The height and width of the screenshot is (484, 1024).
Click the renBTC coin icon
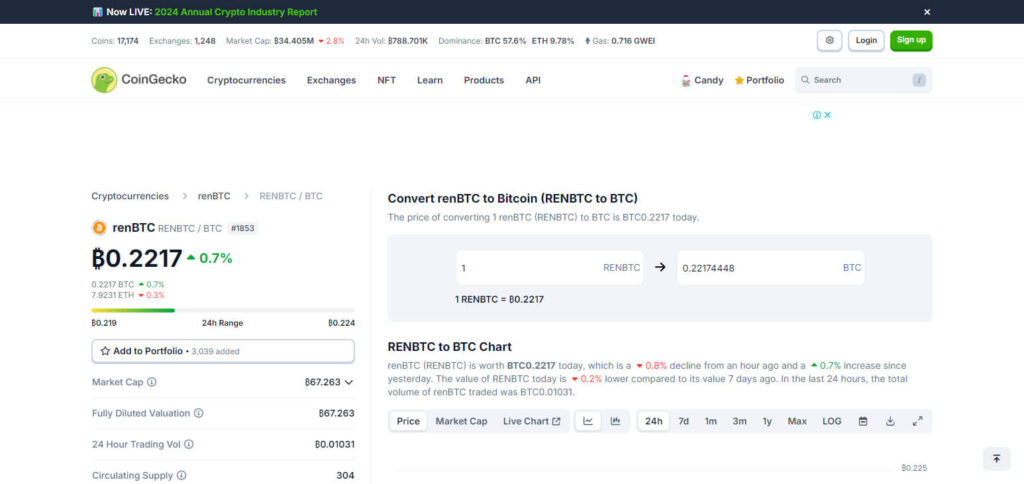[x=99, y=228]
